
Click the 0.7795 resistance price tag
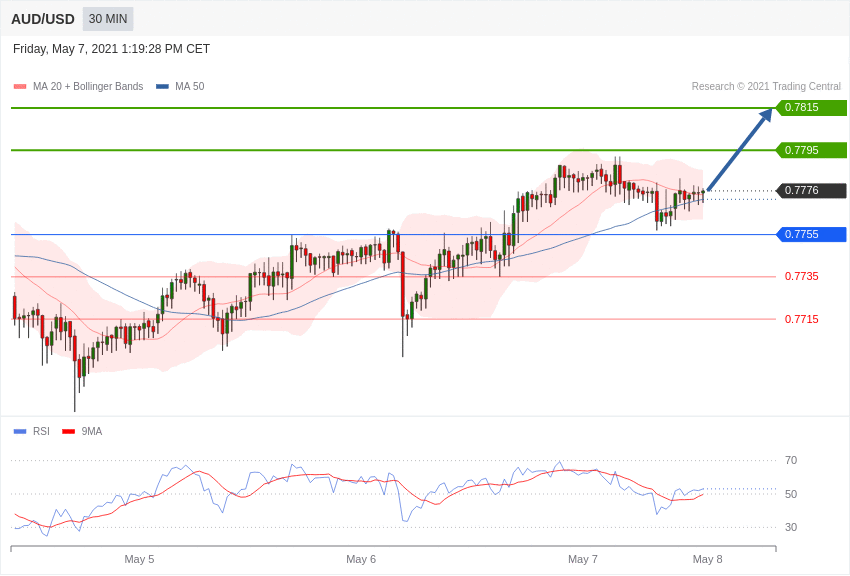click(x=811, y=150)
